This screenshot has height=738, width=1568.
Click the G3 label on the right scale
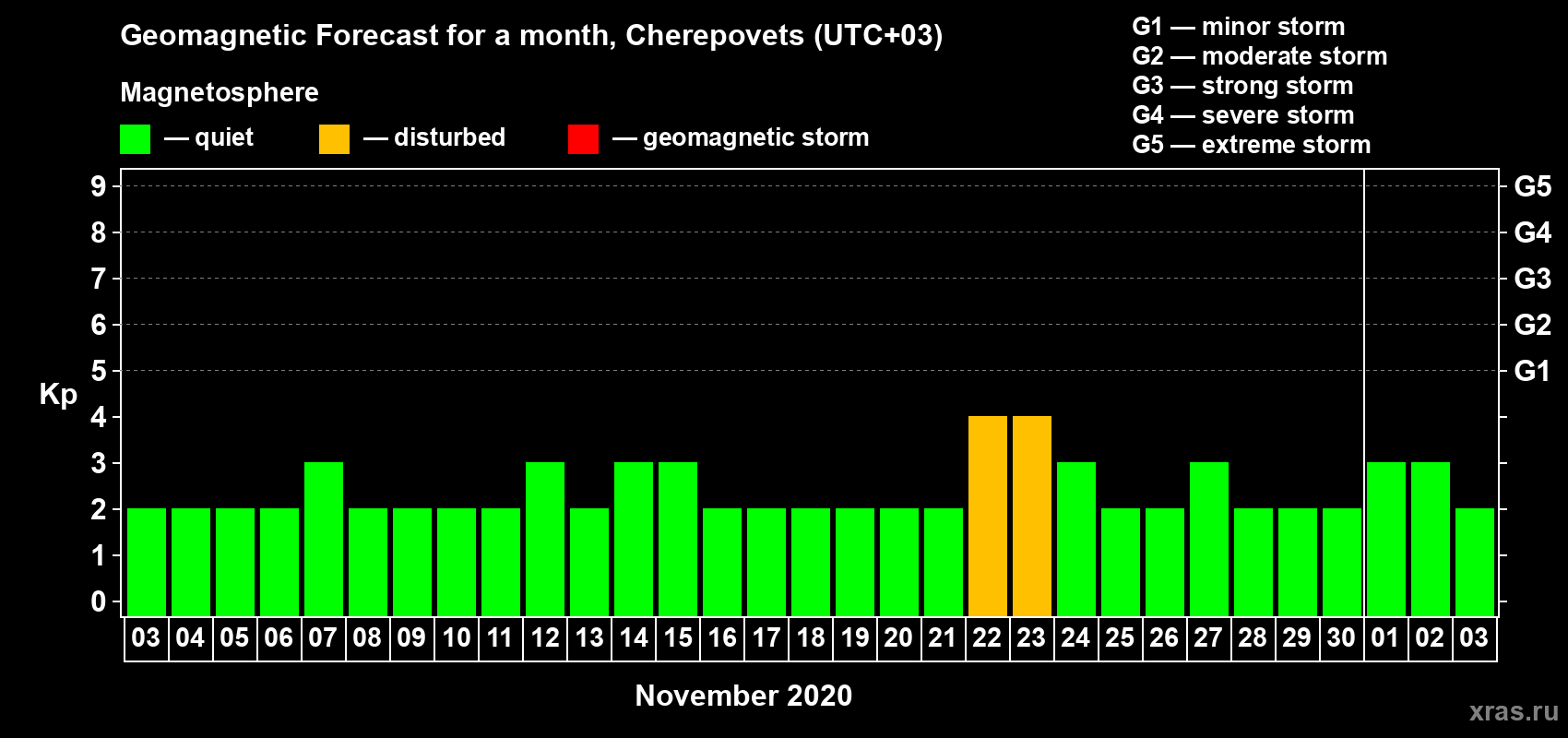click(1533, 279)
